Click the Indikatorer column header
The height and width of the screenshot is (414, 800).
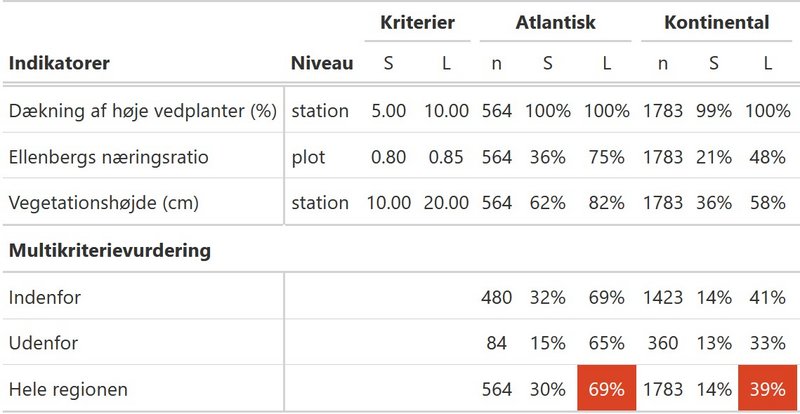pyautogui.click(x=59, y=63)
